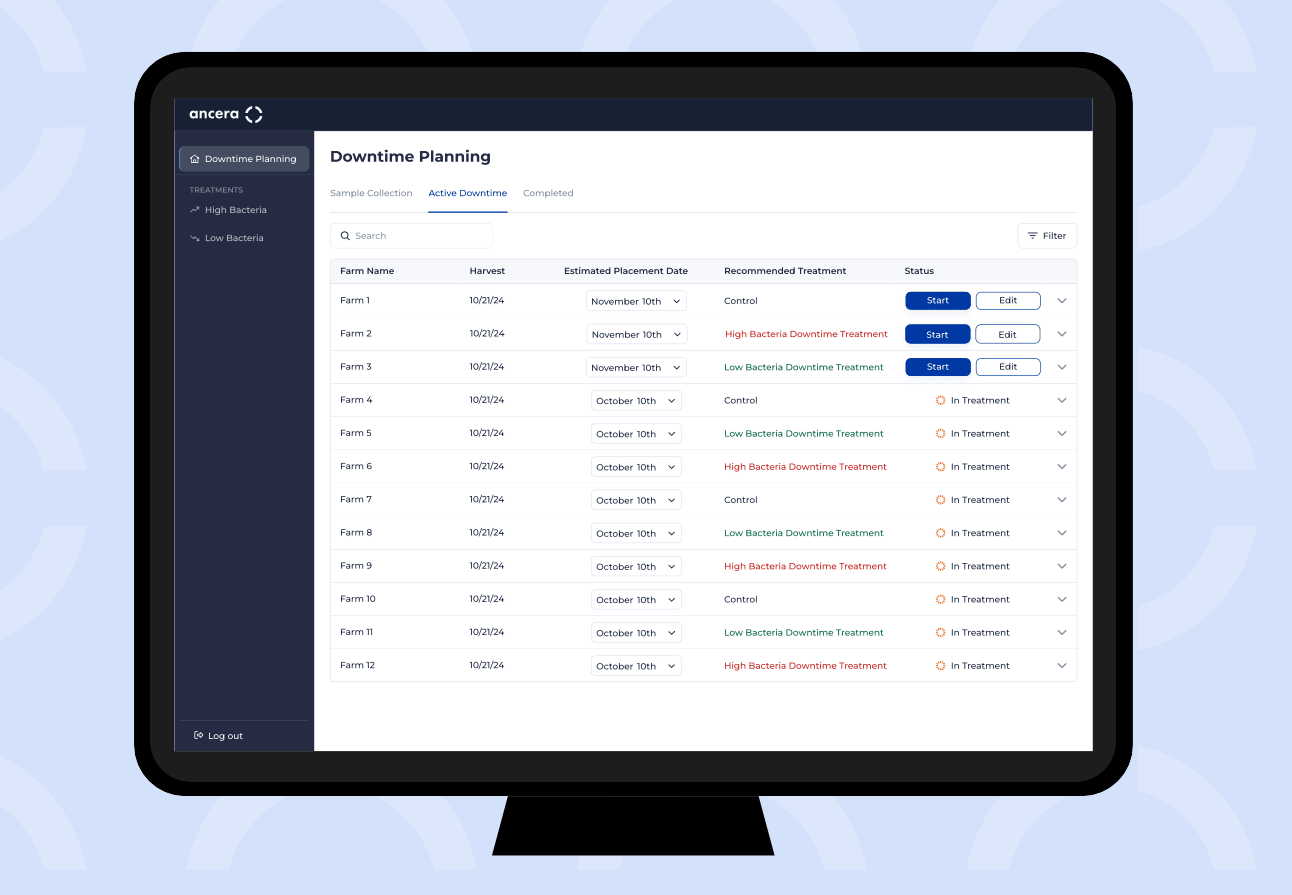Viewport: 1292px width, 895px height.
Task: Expand the Farm 5 row details chevron
Action: [1062, 433]
